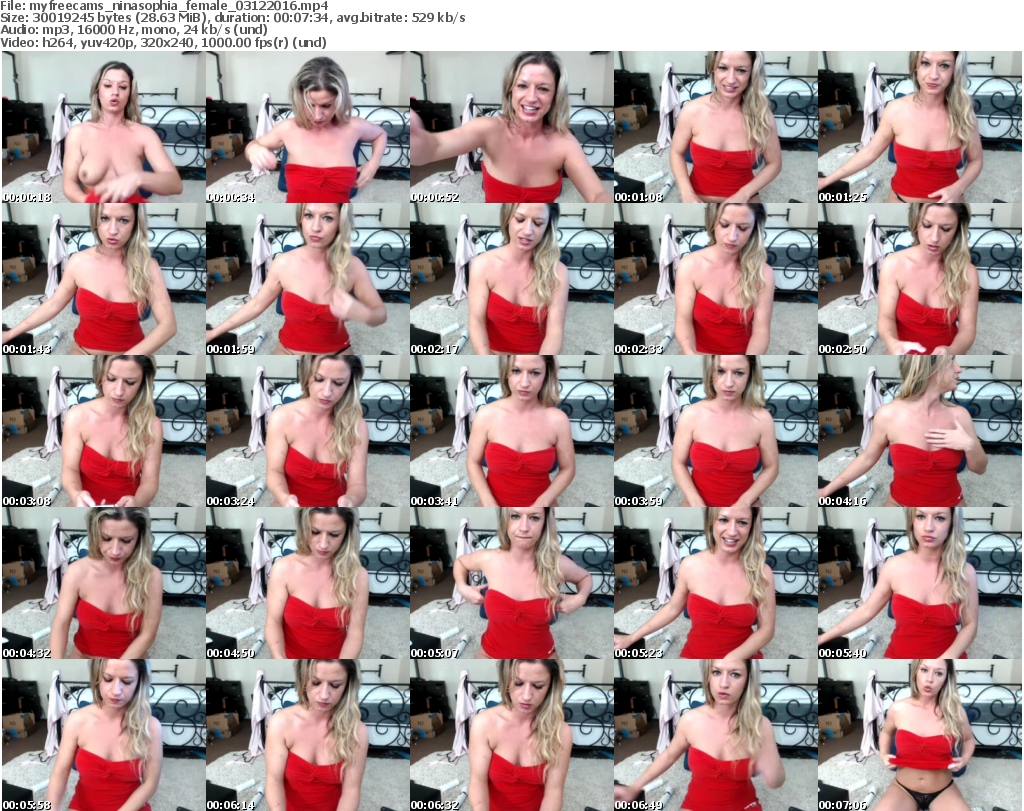Screen dimensions: 1024x811
Task: Select the frame at timestamp 00:01:08
Action: [715, 127]
